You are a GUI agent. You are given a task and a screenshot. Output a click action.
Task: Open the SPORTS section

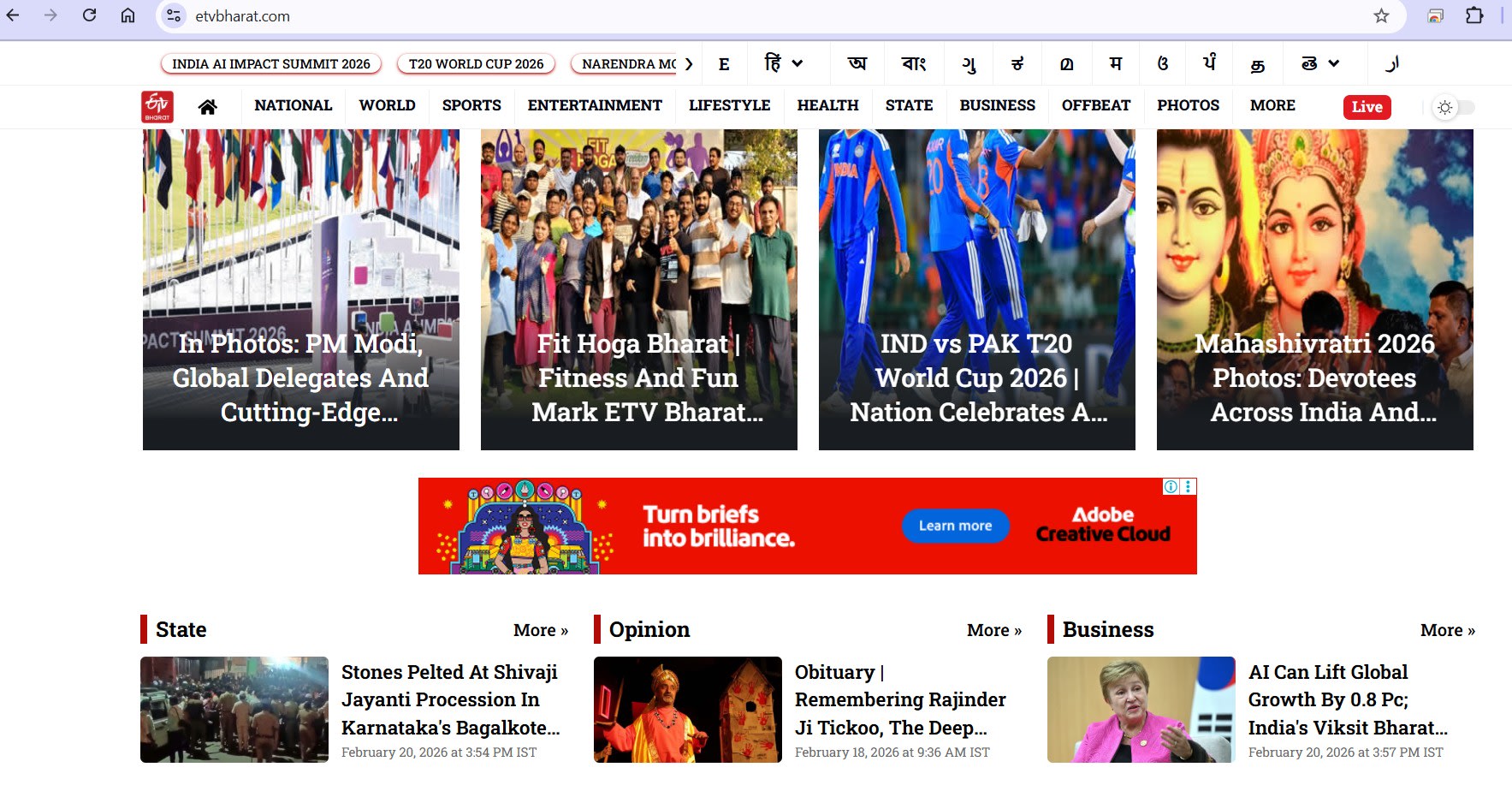point(471,105)
